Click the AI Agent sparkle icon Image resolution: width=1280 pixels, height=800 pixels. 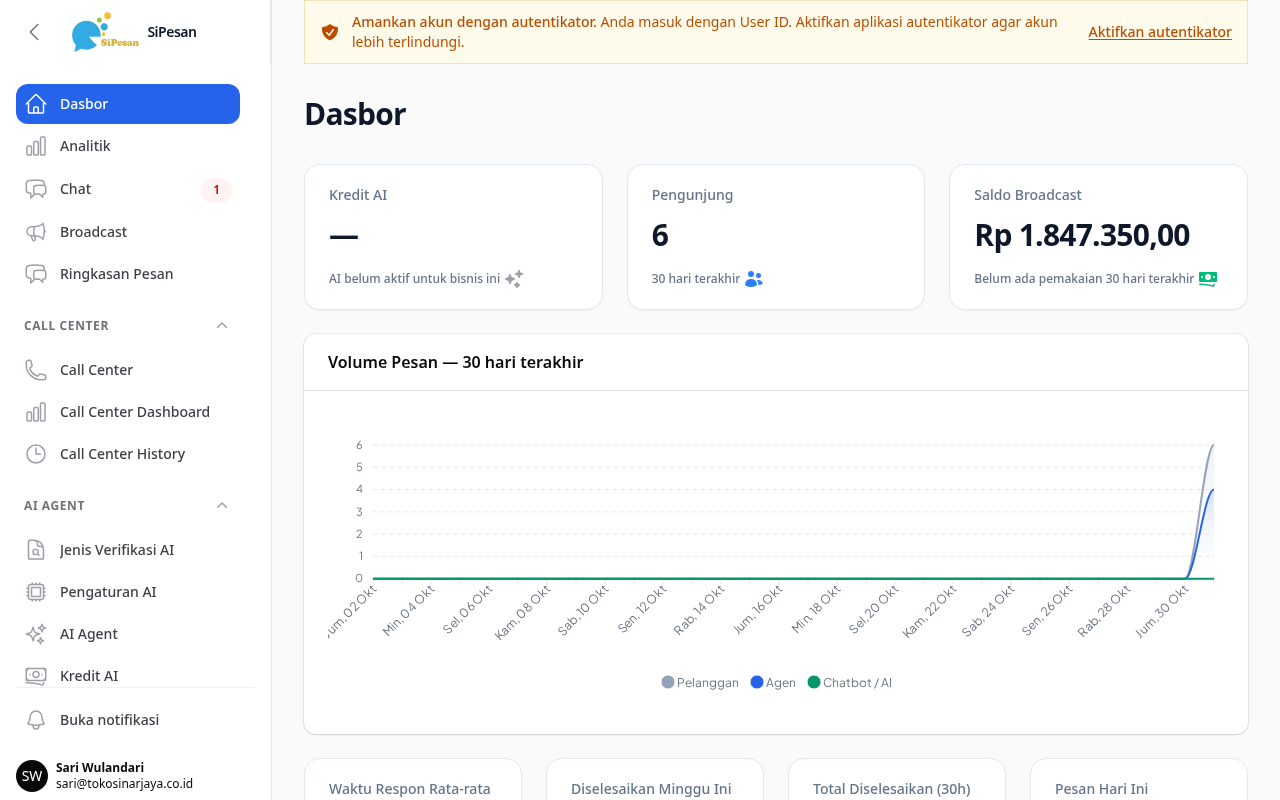pos(36,634)
